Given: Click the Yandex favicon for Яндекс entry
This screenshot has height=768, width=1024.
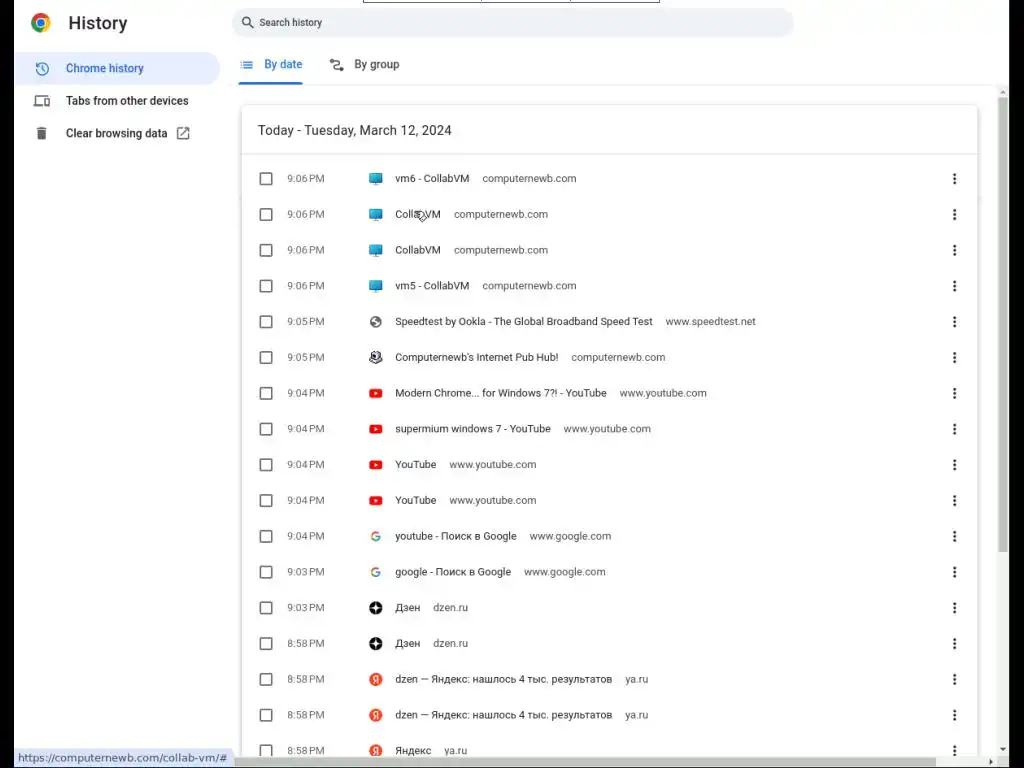Looking at the screenshot, I should click(x=376, y=750).
